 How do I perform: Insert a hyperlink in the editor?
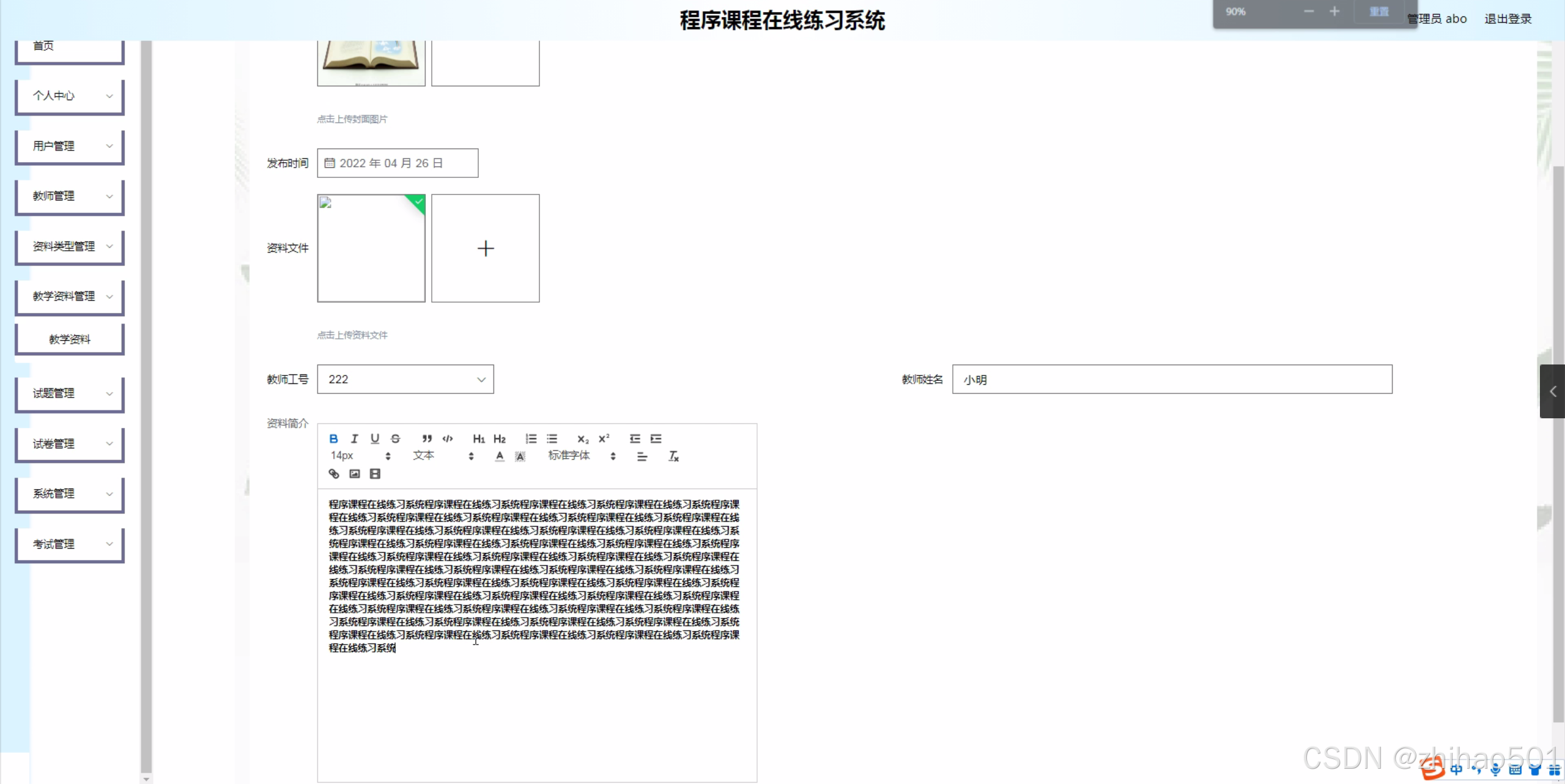click(x=334, y=474)
